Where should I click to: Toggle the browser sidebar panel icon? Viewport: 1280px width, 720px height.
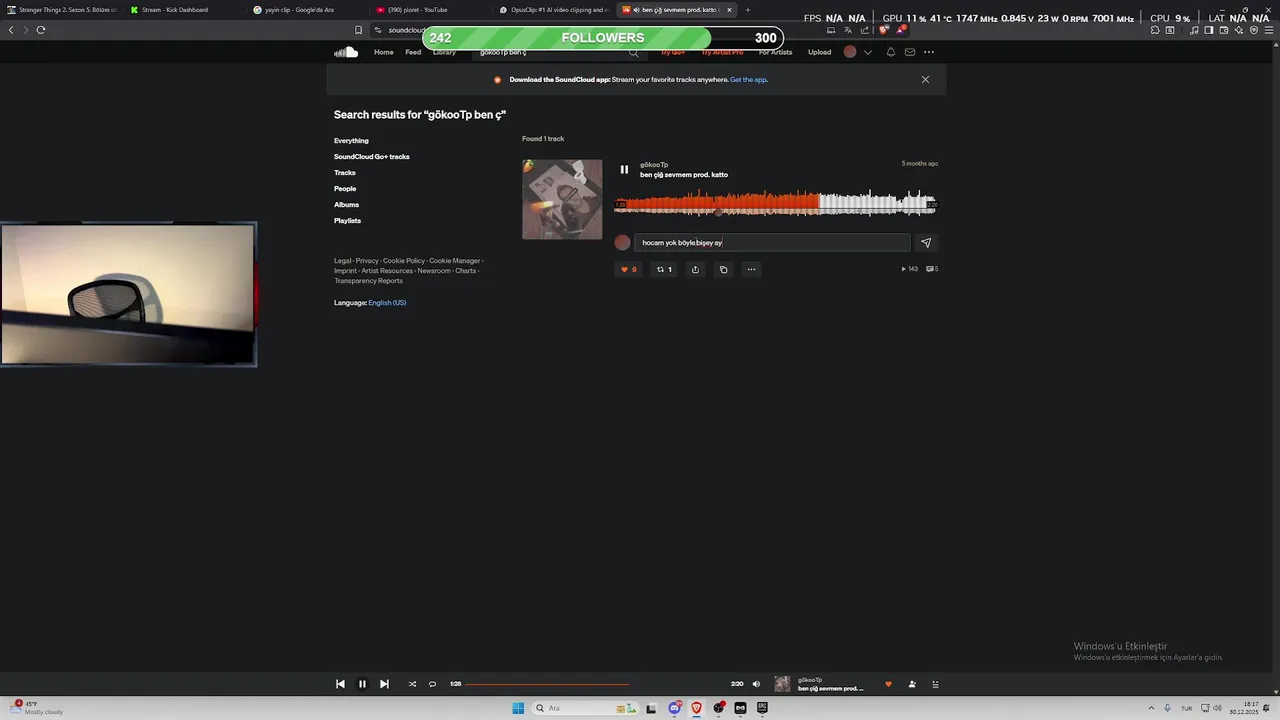[x=1208, y=30]
